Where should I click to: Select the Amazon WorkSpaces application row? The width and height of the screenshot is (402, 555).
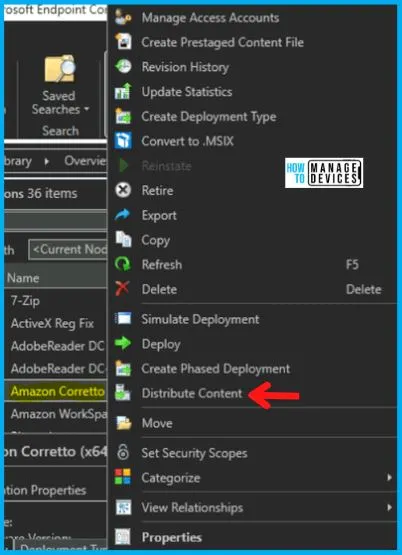57,414
